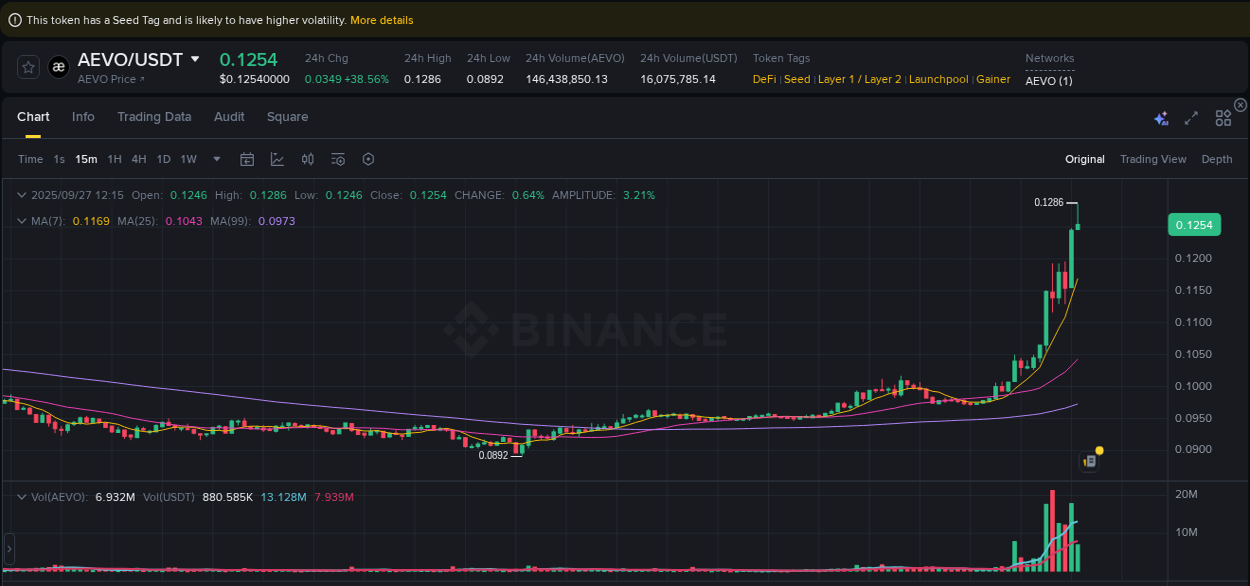Open the More details link in the banner

(x=381, y=19)
